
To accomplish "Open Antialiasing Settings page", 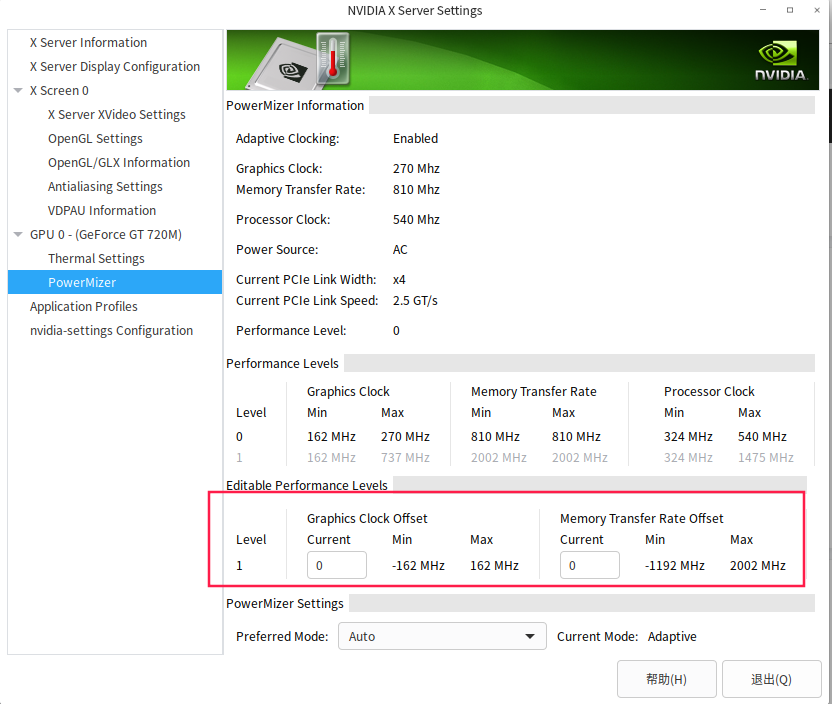I will pos(105,187).
